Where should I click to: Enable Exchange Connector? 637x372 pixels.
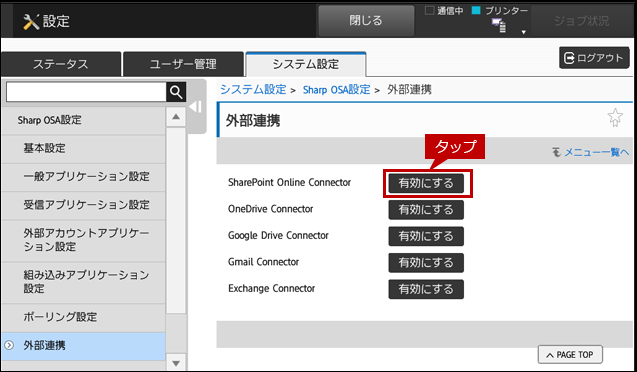[426, 289]
